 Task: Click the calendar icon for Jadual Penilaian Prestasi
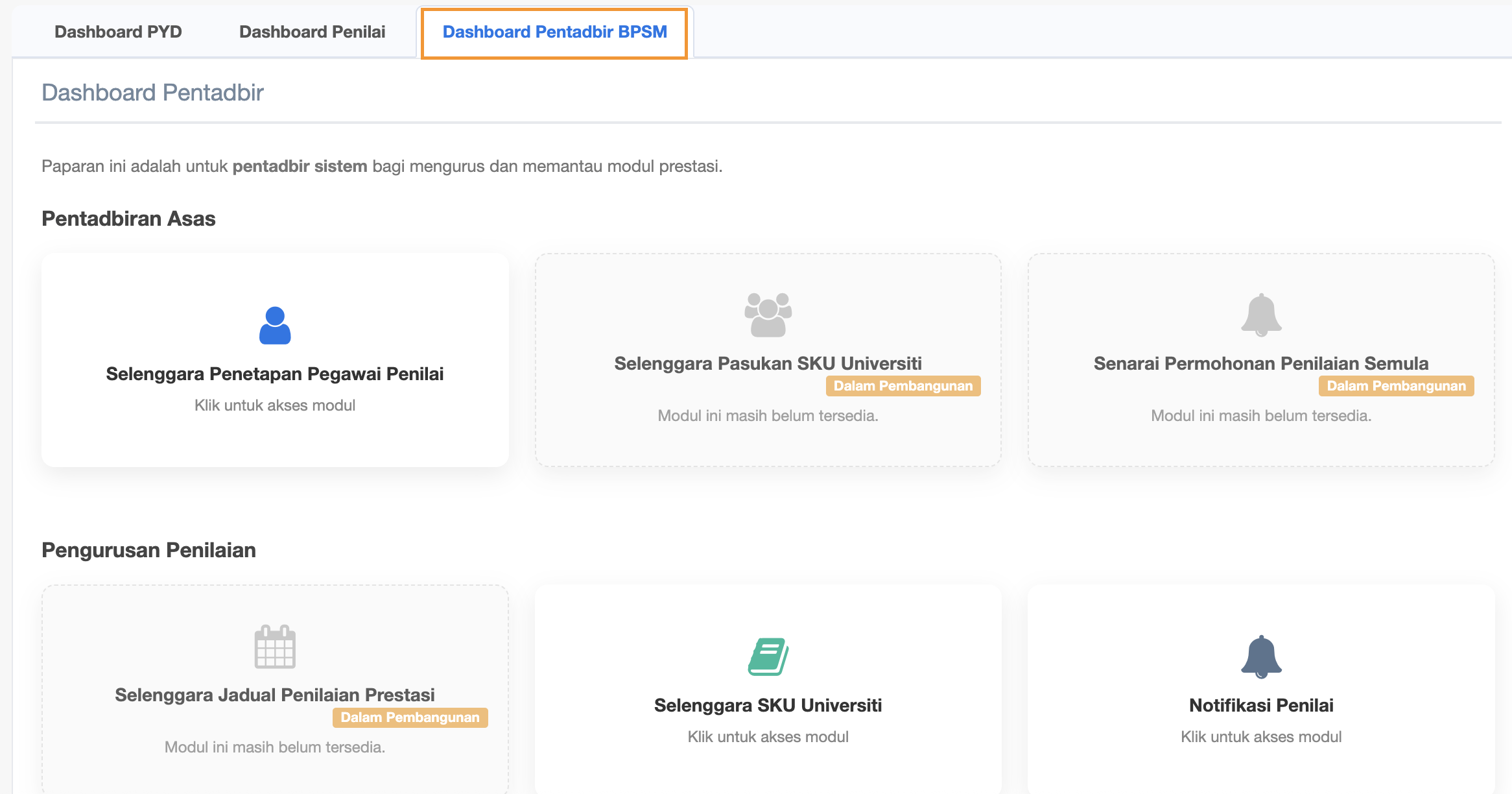click(x=275, y=646)
